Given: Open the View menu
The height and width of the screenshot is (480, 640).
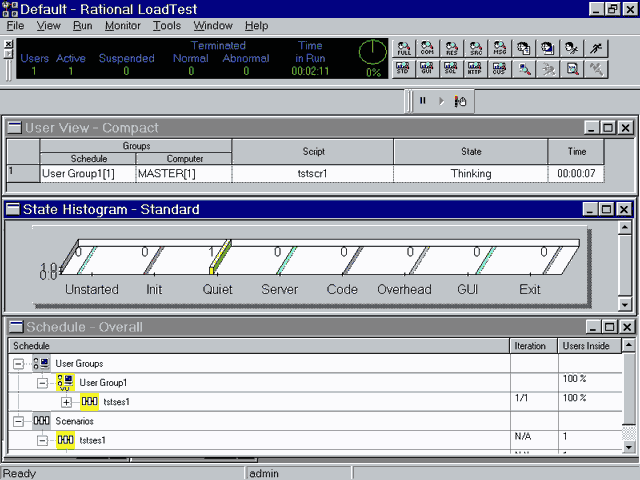Looking at the screenshot, I should click(x=49, y=26).
